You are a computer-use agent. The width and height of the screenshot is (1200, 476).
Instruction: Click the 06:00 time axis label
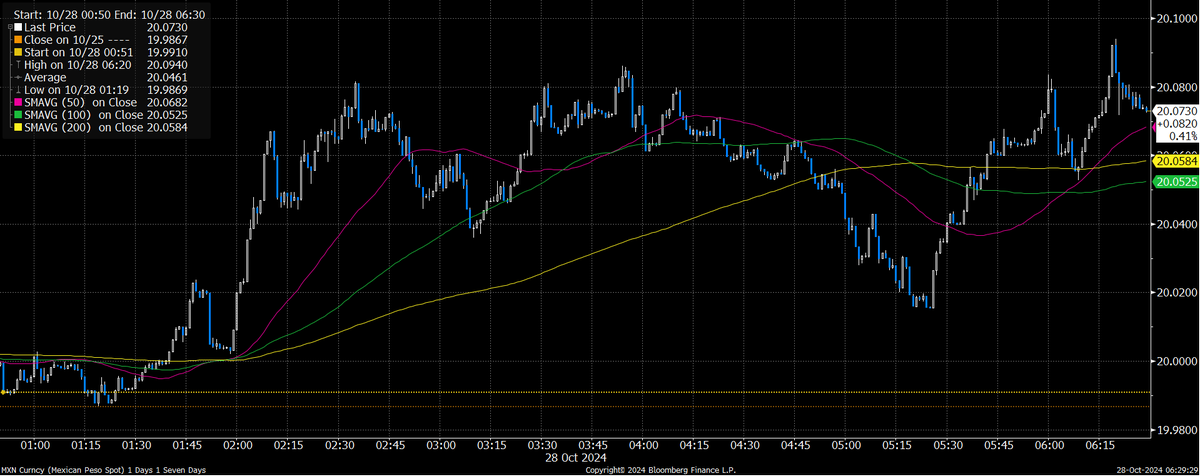[1050, 444]
